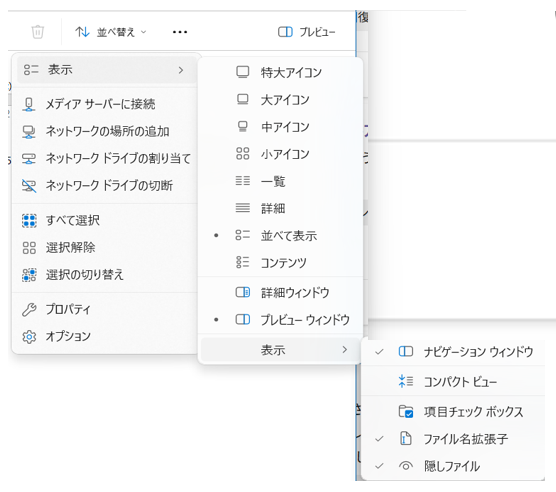The image size is (556, 492).
Task: Select 詳細 details view
Action: 280,208
